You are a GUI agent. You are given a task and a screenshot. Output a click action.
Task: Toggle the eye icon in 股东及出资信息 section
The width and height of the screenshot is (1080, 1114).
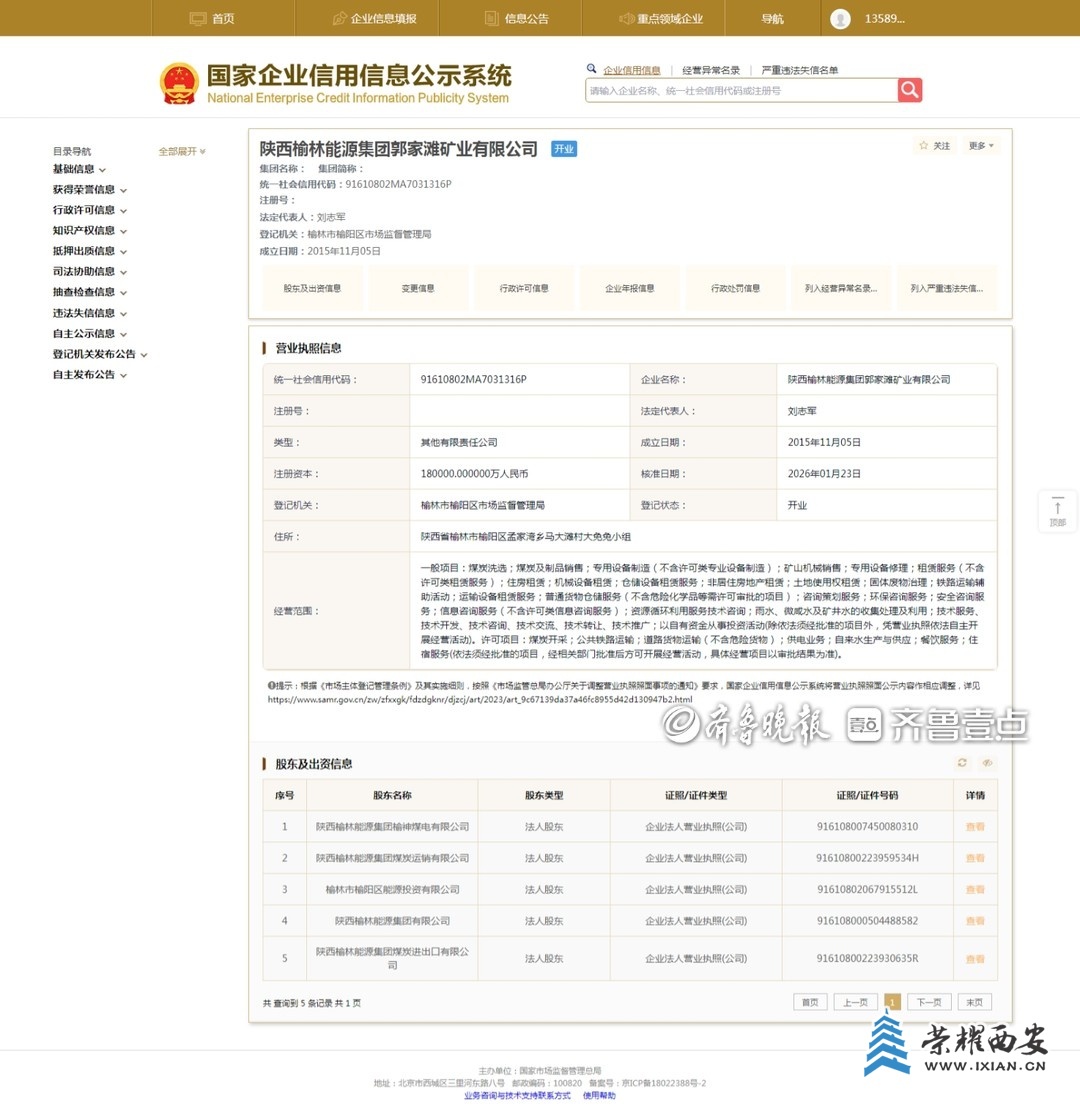(x=987, y=762)
